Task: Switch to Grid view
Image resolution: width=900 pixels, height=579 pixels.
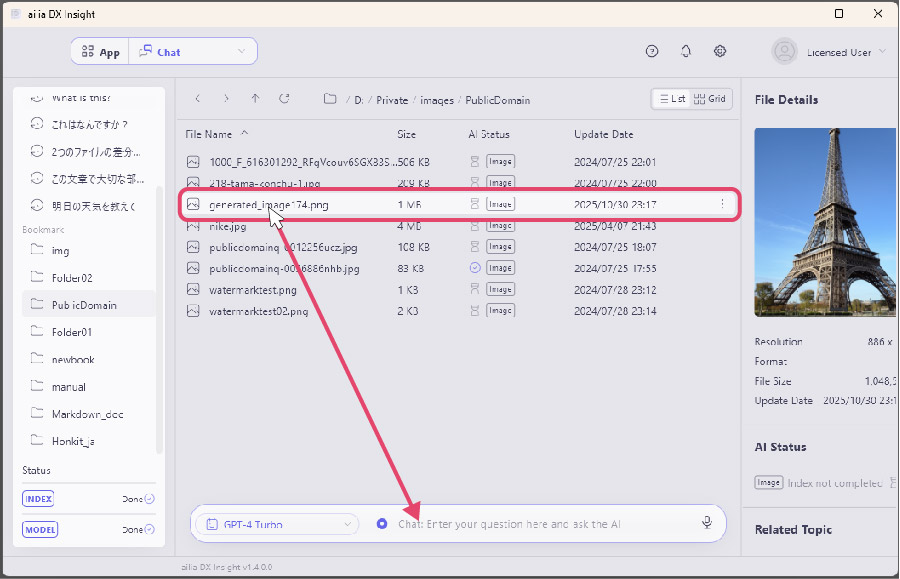Action: coord(710,99)
